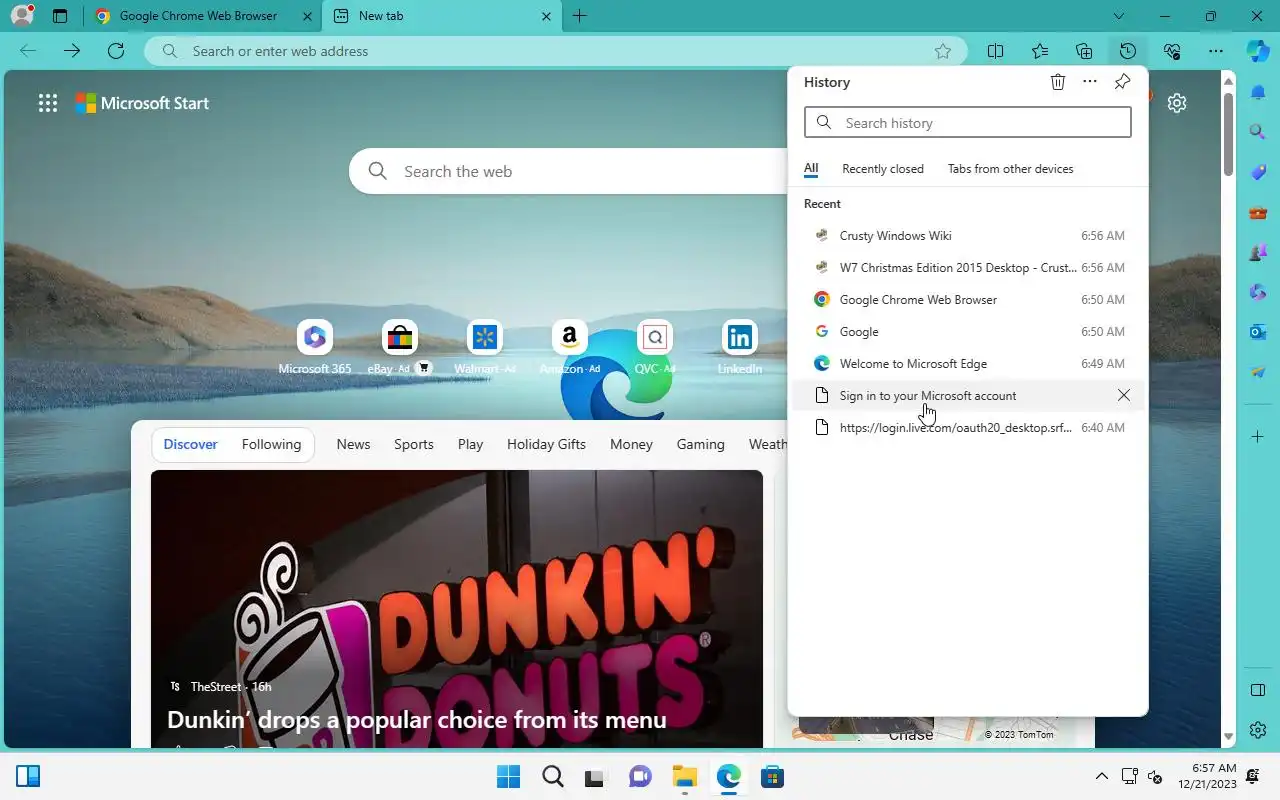Image resolution: width=1280 pixels, height=800 pixels.
Task: Open the Play category
Action: 470,444
